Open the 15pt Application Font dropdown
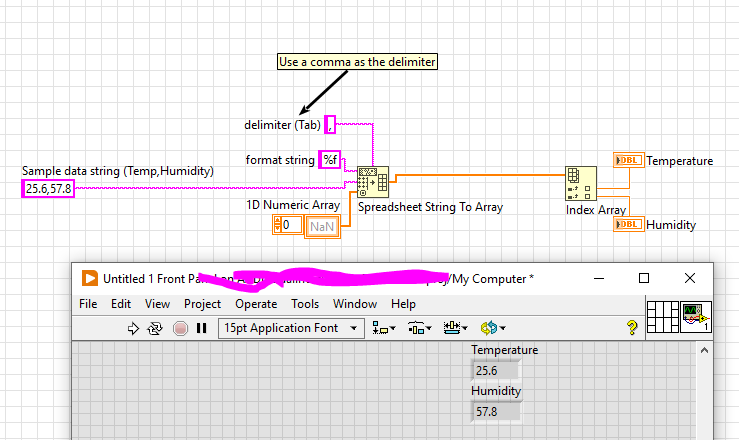The image size is (739, 440). tap(291, 328)
